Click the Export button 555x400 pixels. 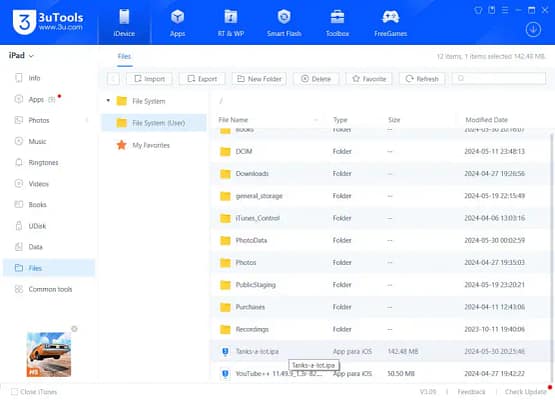tap(202, 79)
